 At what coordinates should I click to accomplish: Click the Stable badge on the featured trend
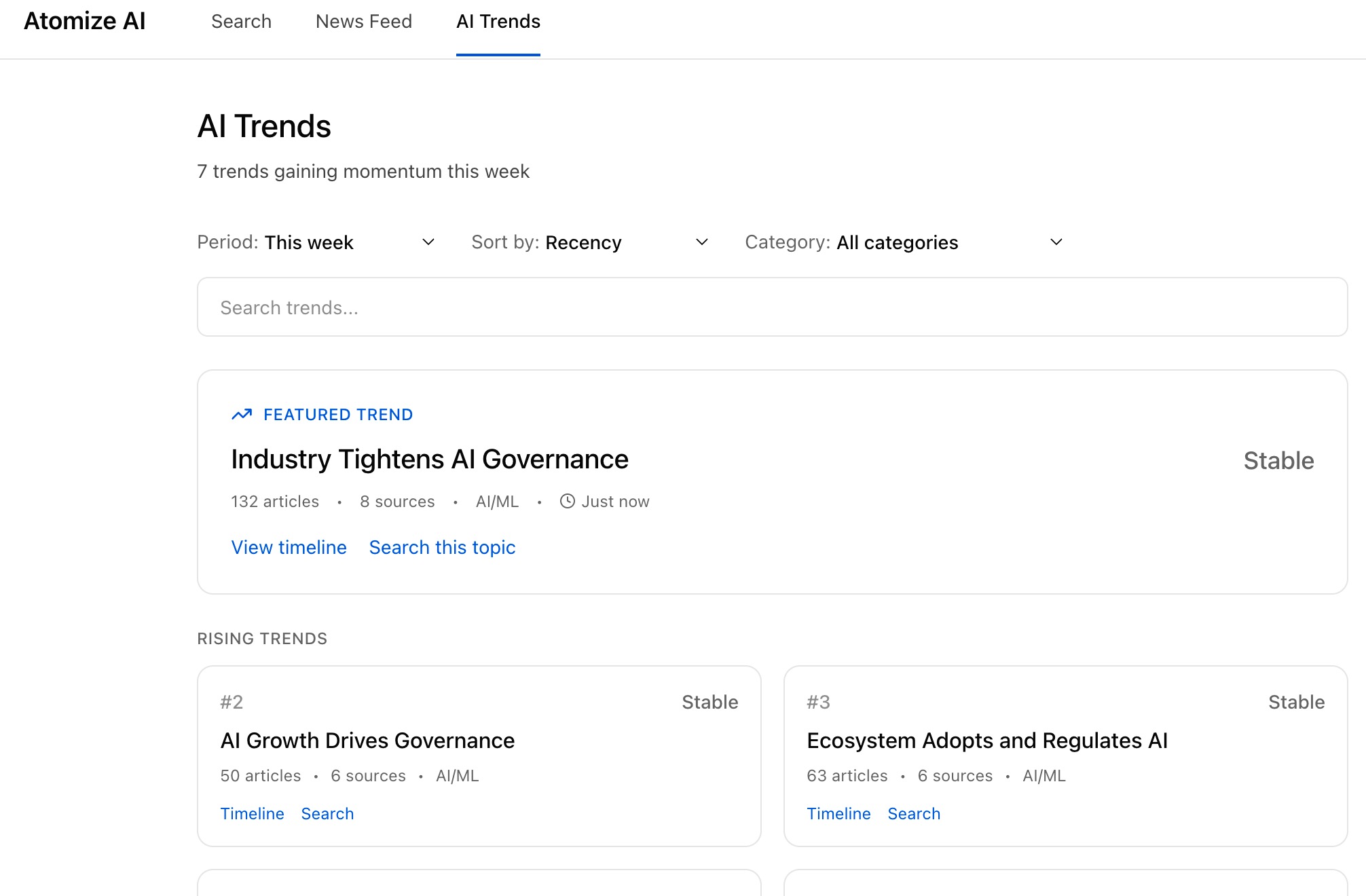(x=1279, y=461)
